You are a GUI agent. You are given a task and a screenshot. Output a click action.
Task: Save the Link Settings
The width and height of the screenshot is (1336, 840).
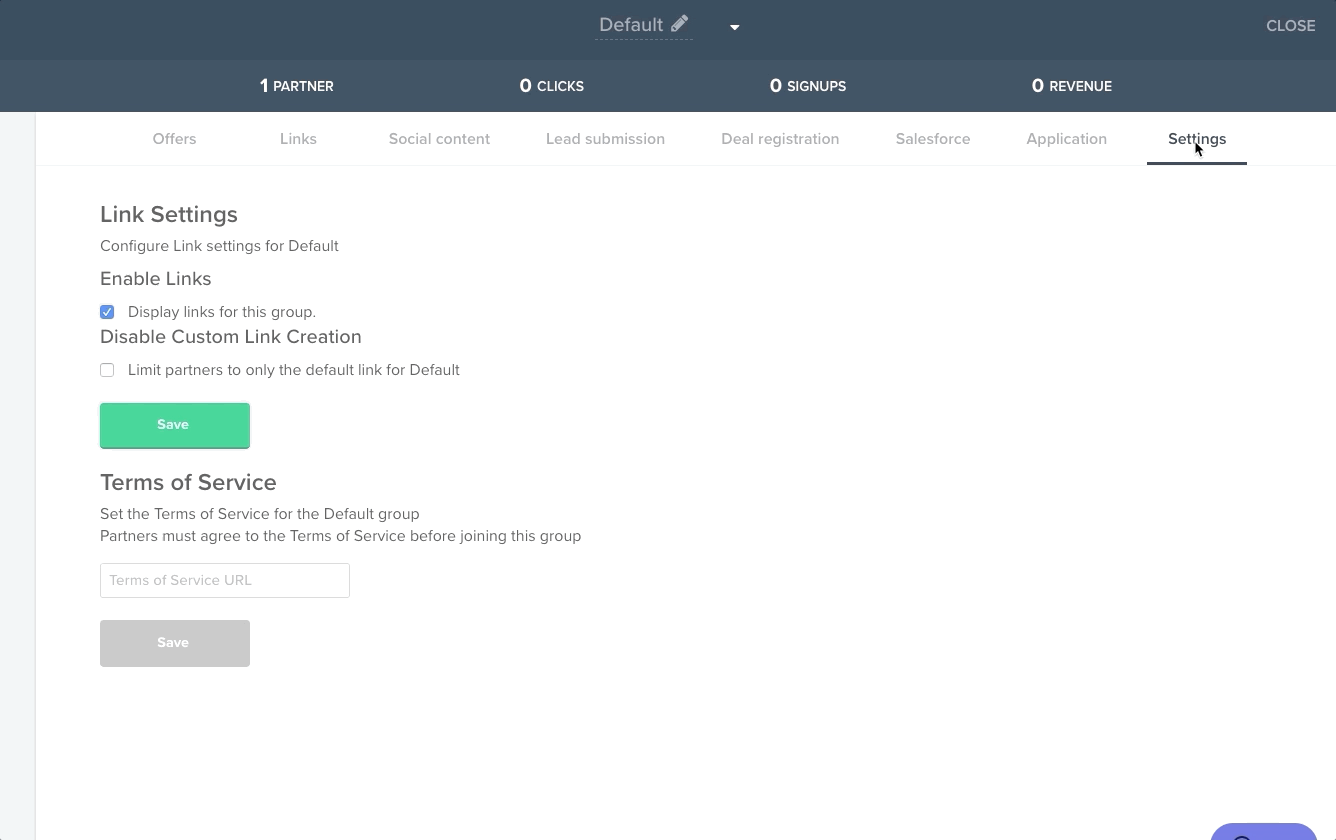point(174,424)
